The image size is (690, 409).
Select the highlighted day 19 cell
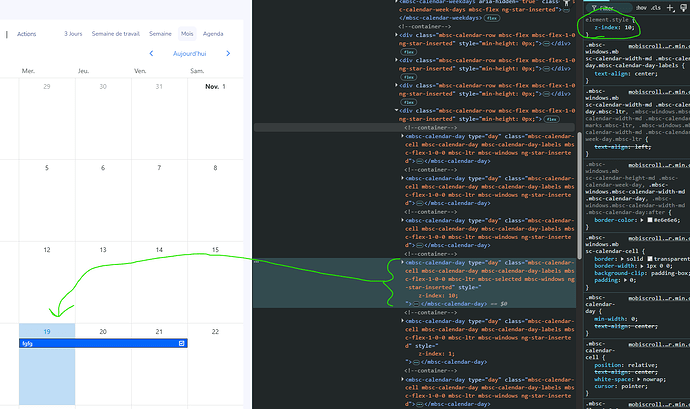tap(47, 375)
